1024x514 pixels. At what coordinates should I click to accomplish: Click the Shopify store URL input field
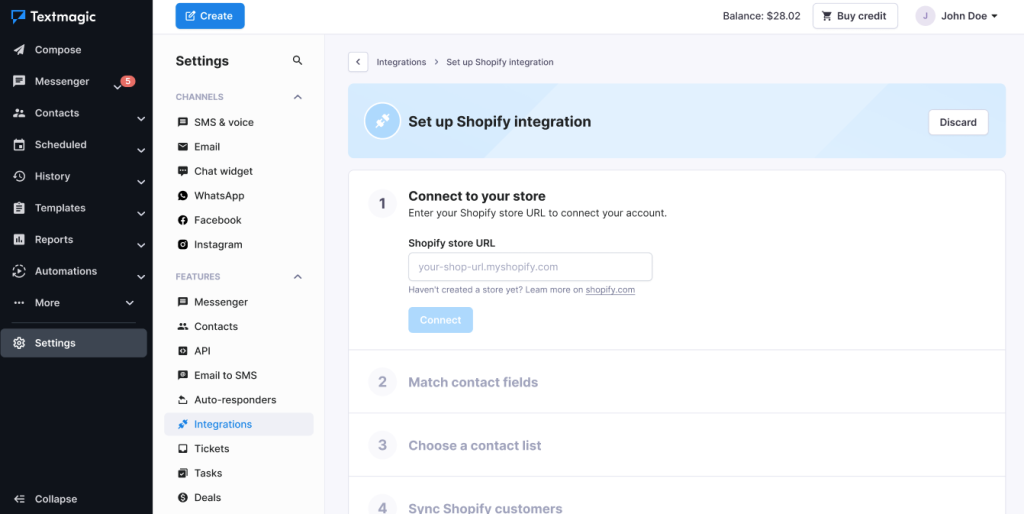point(530,267)
